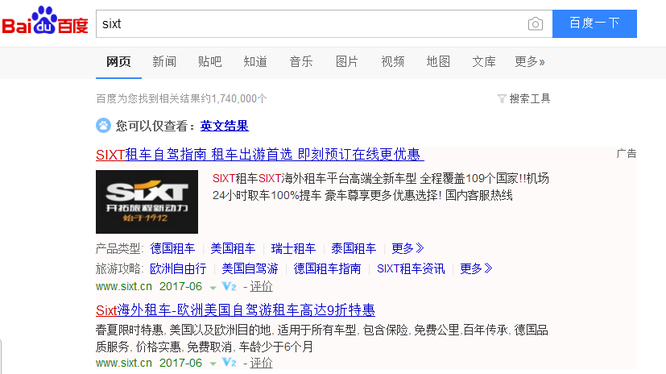Image resolution: width=666 pixels, height=374 pixels.
Task: Switch to the 新闻 tab
Action: tap(164, 62)
